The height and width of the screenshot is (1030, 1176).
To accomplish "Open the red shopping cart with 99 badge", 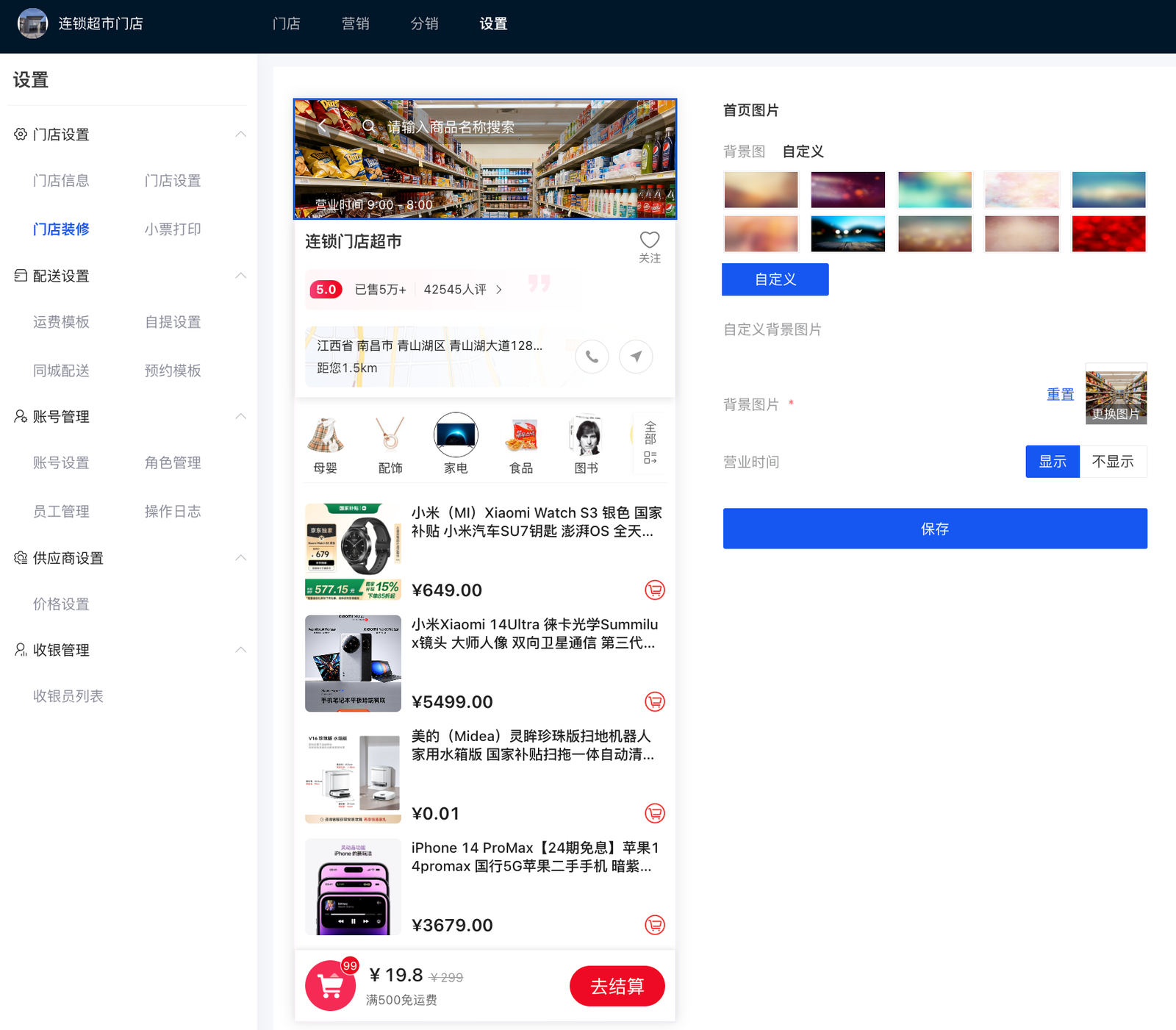I will (331, 986).
